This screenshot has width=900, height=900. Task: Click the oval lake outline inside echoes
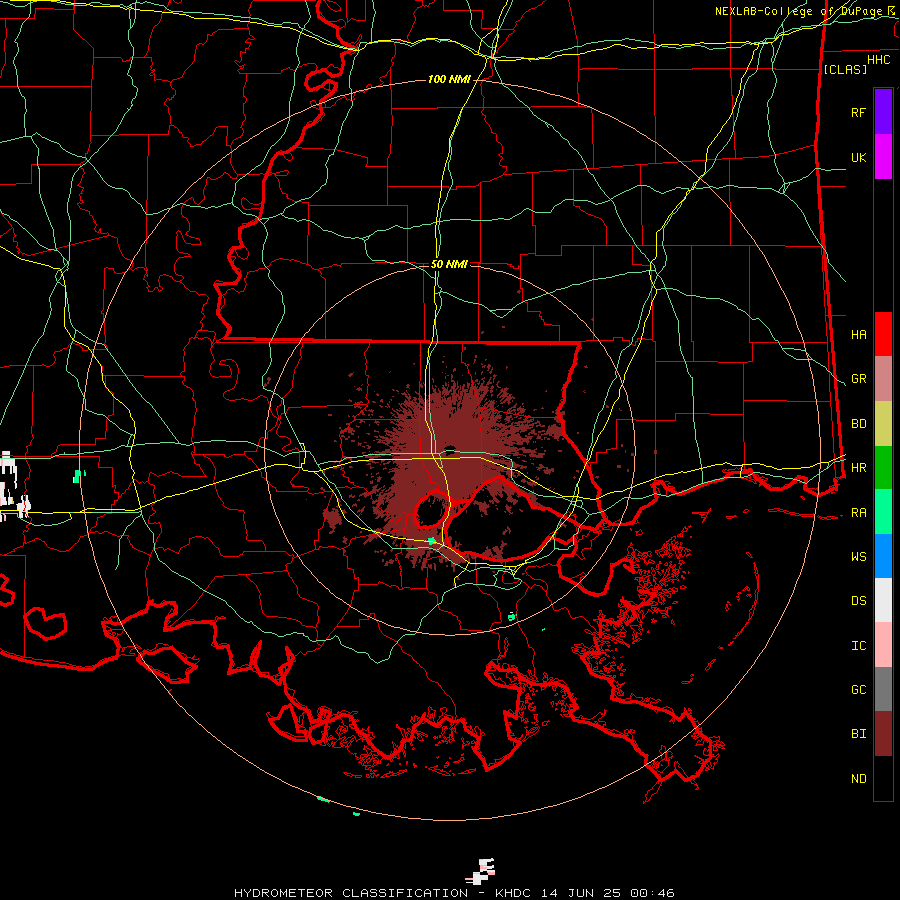tap(432, 510)
